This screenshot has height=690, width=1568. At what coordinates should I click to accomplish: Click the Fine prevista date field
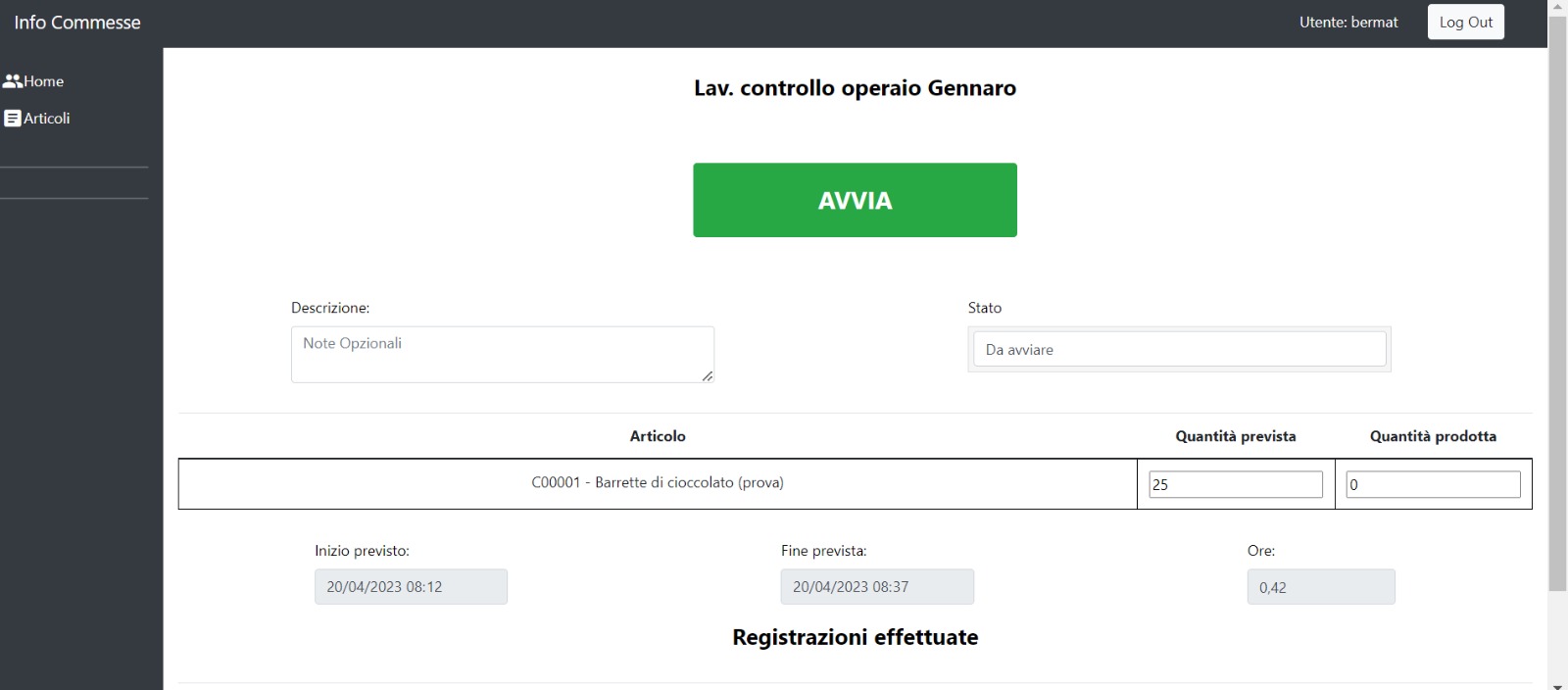pos(877,587)
